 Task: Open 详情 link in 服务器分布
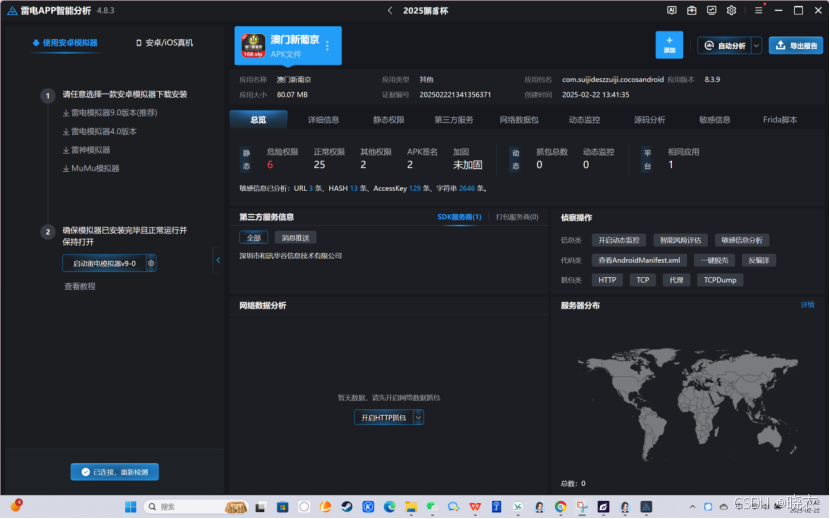tap(807, 305)
